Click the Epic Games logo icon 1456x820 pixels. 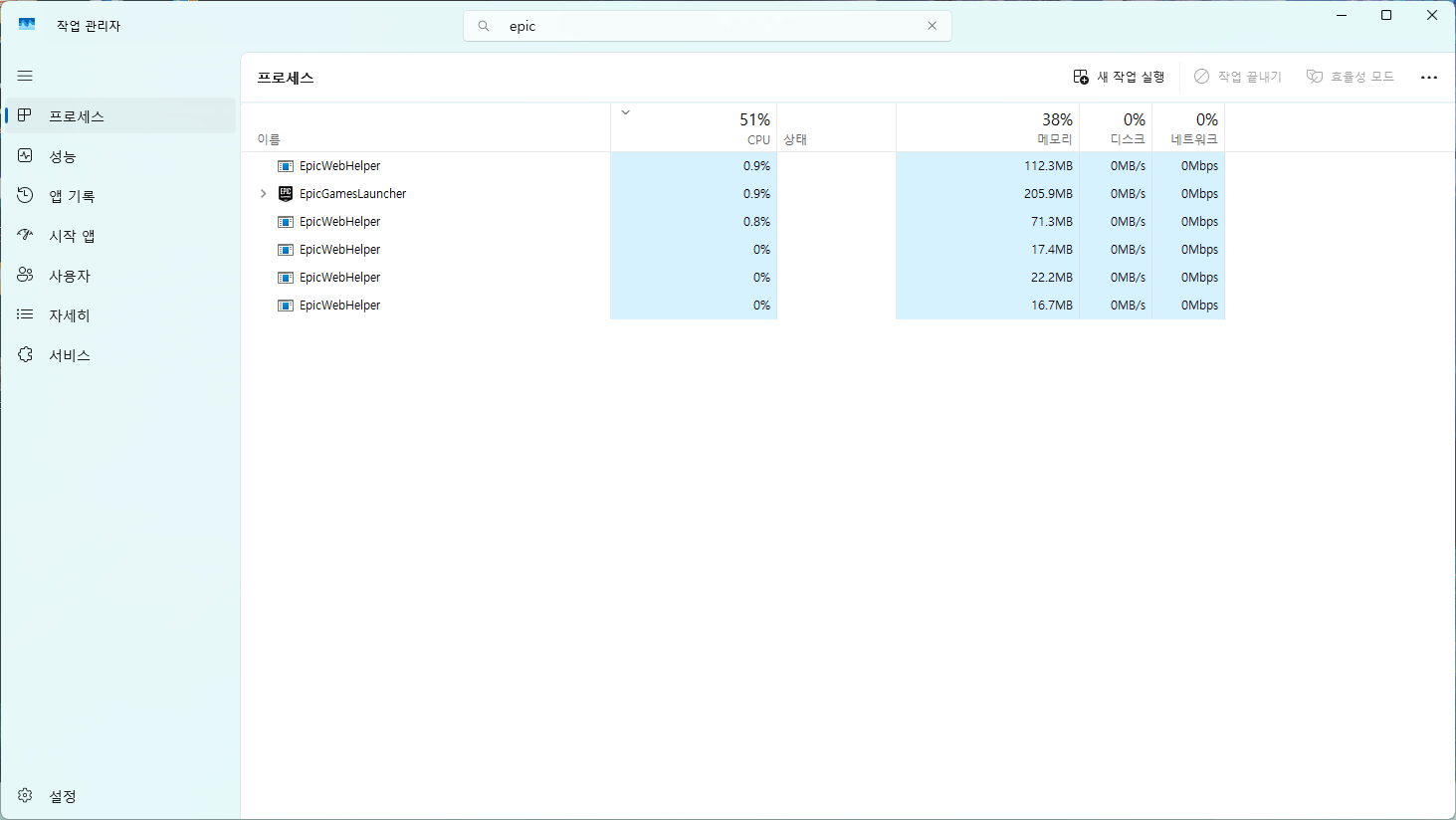click(x=286, y=194)
